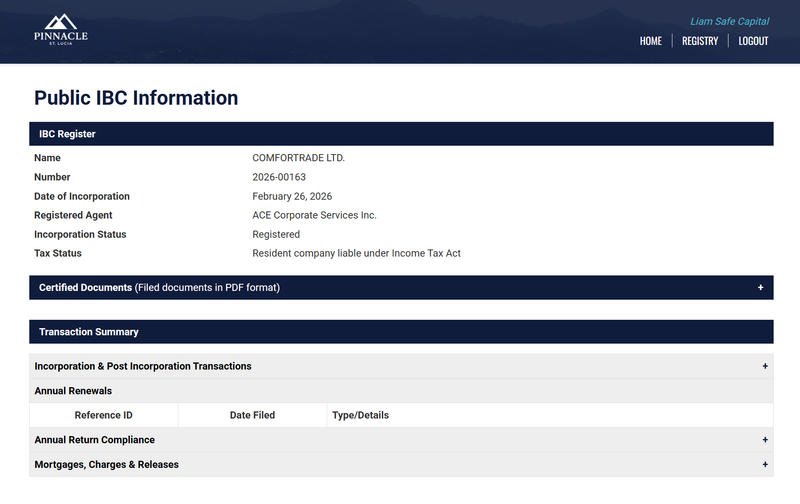Collapse the Annual Renewals section
This screenshot has height=504, width=800.
(401, 391)
